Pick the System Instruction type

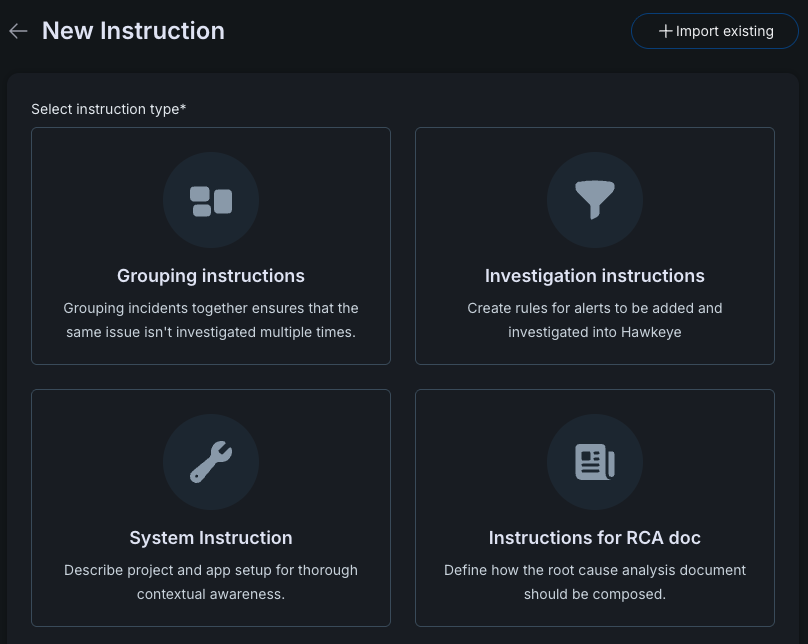210,508
